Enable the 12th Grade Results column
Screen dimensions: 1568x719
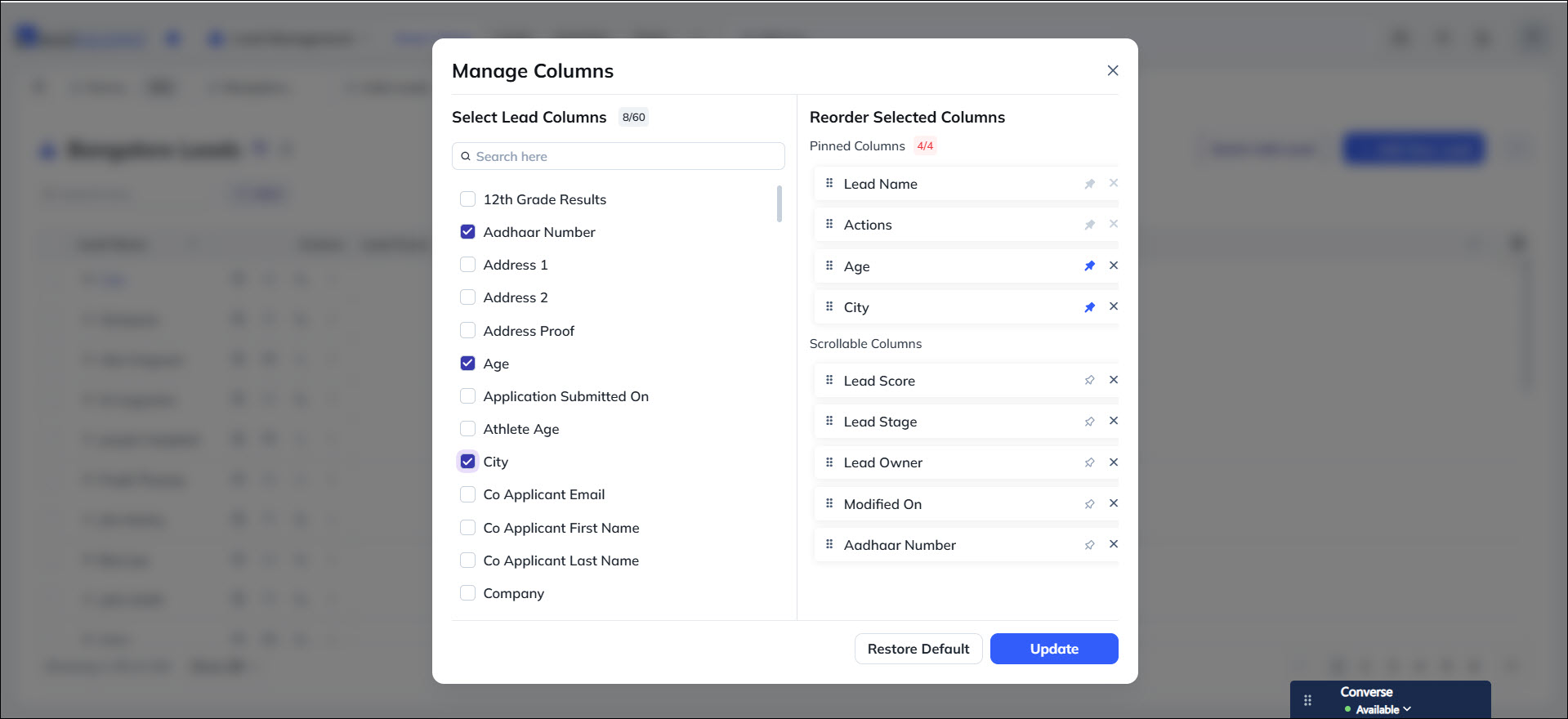coord(467,199)
